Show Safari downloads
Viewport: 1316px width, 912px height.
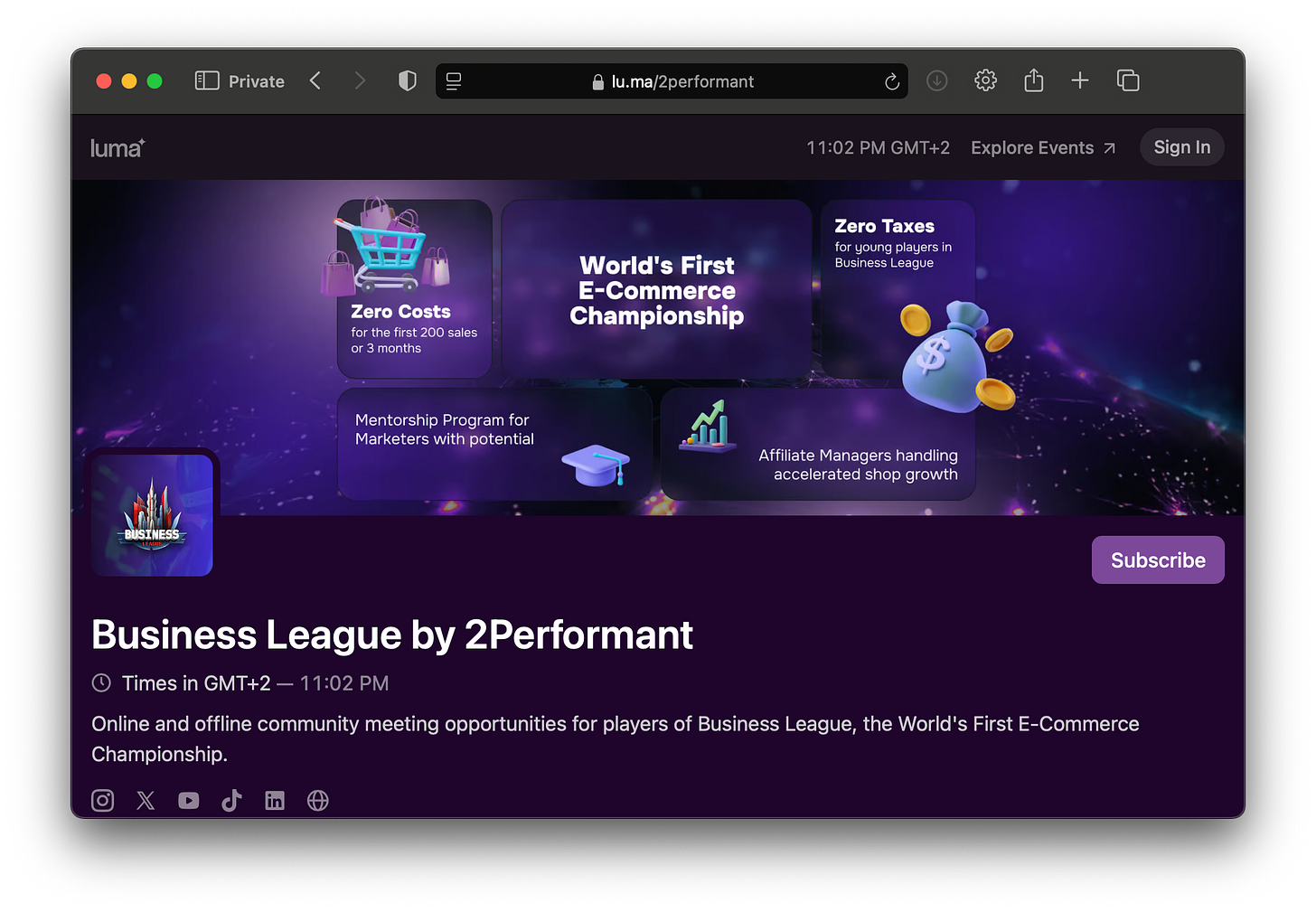tap(937, 81)
